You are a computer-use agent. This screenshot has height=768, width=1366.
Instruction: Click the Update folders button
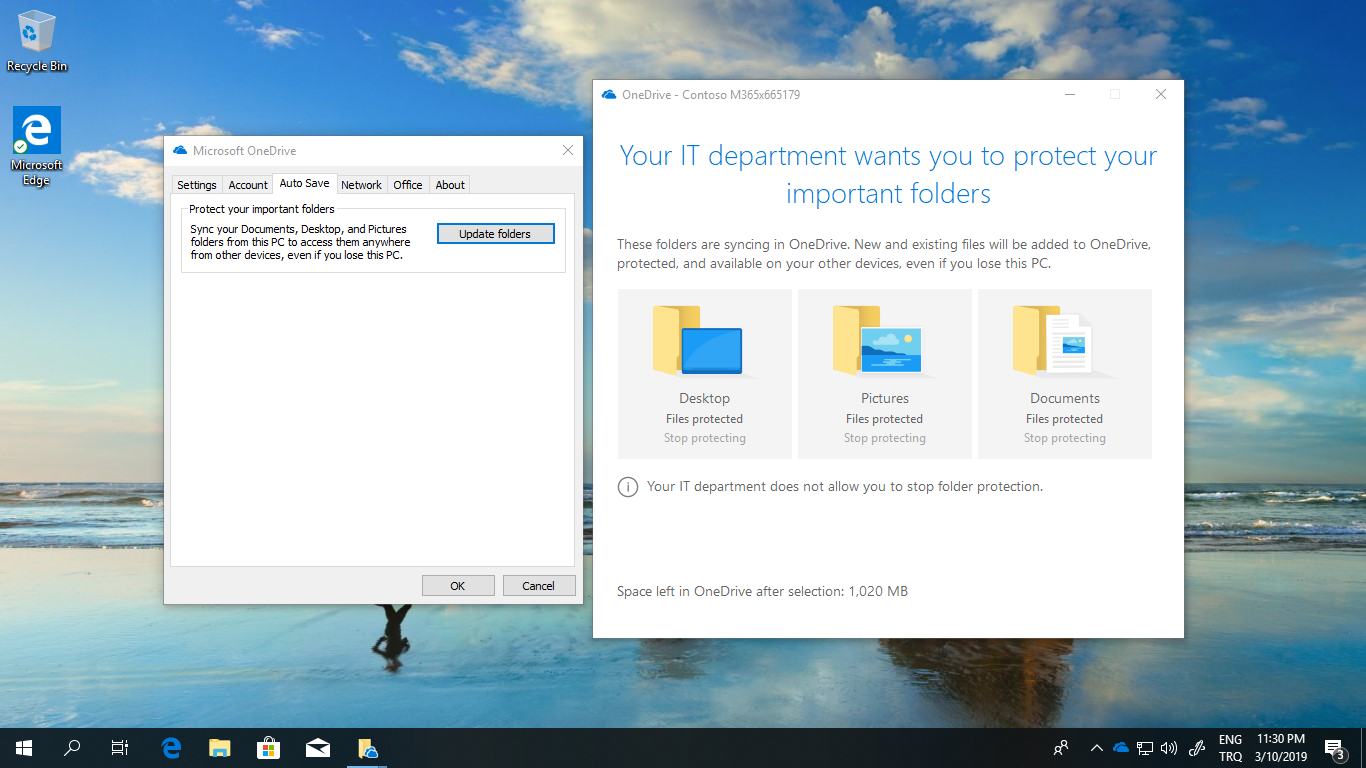pos(495,234)
